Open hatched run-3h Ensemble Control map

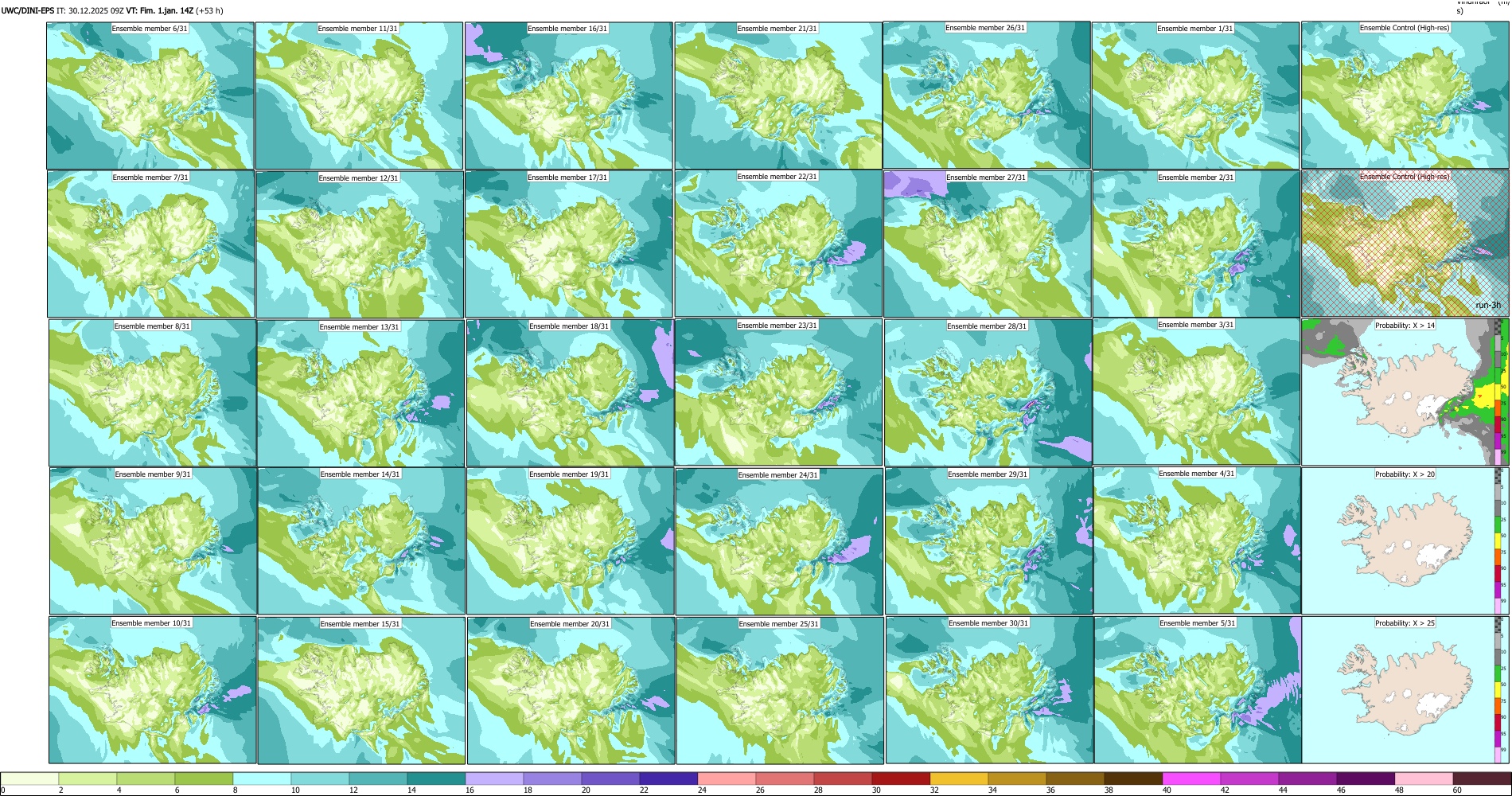[x=1405, y=244]
